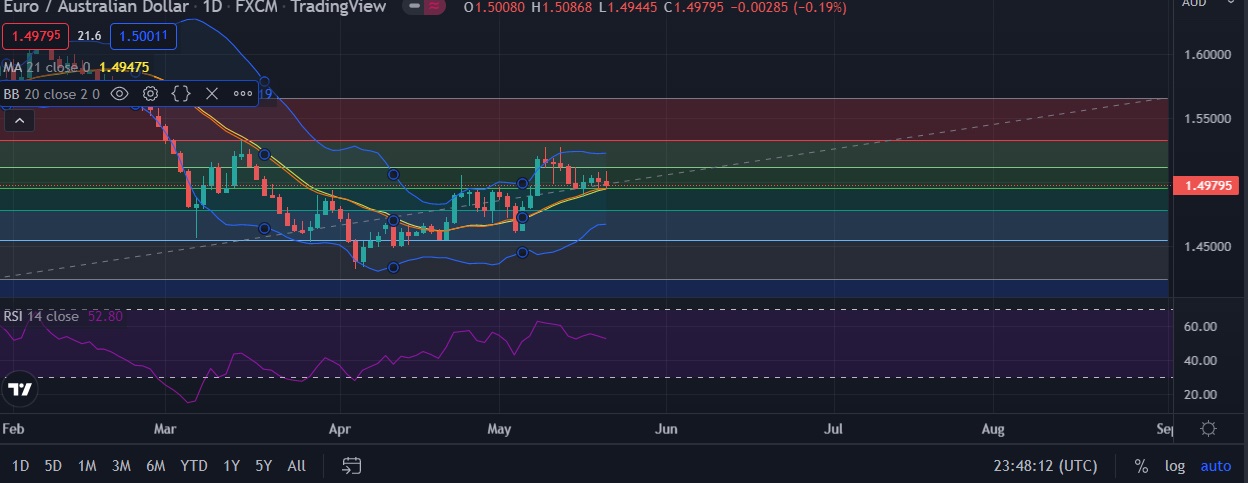Show All date range
Screen dimensions: 1248x483
click(x=297, y=466)
